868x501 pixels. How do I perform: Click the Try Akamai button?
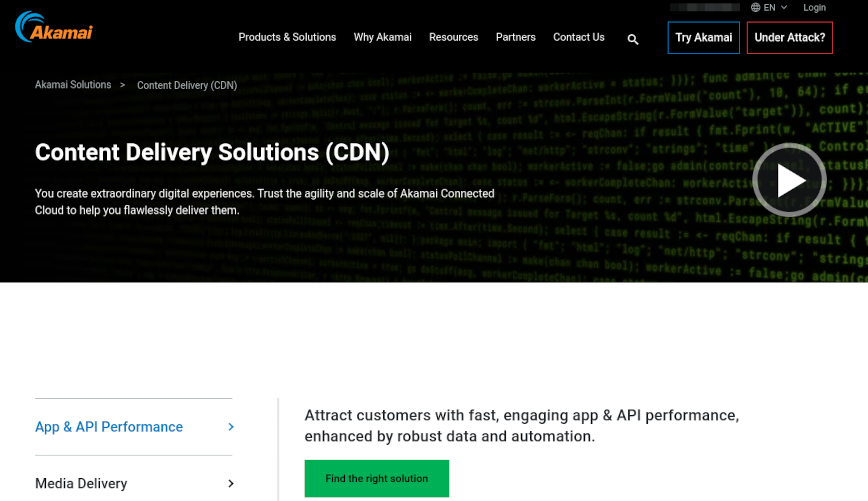click(704, 38)
